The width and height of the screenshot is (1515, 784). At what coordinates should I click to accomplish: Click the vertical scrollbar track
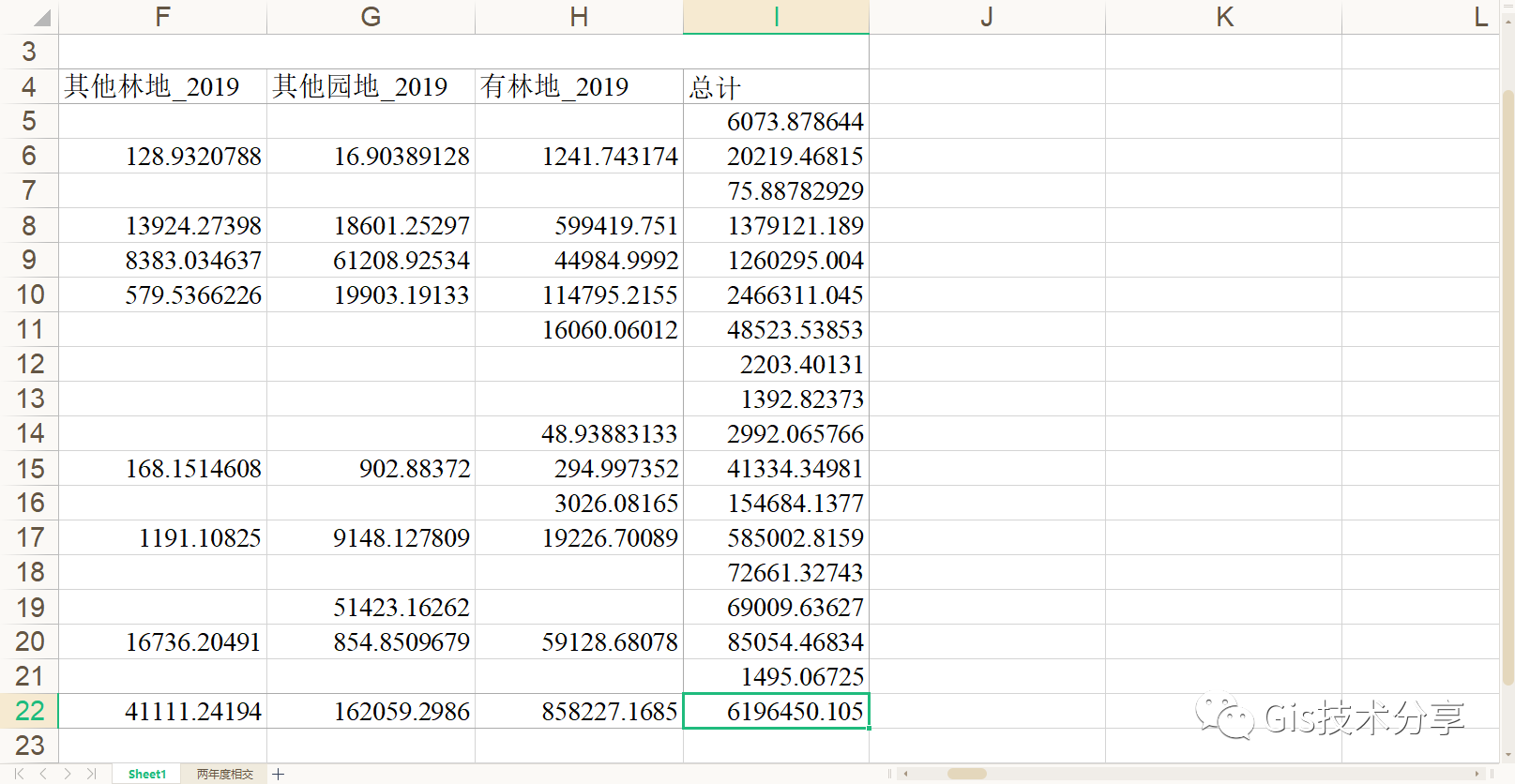(1507, 389)
